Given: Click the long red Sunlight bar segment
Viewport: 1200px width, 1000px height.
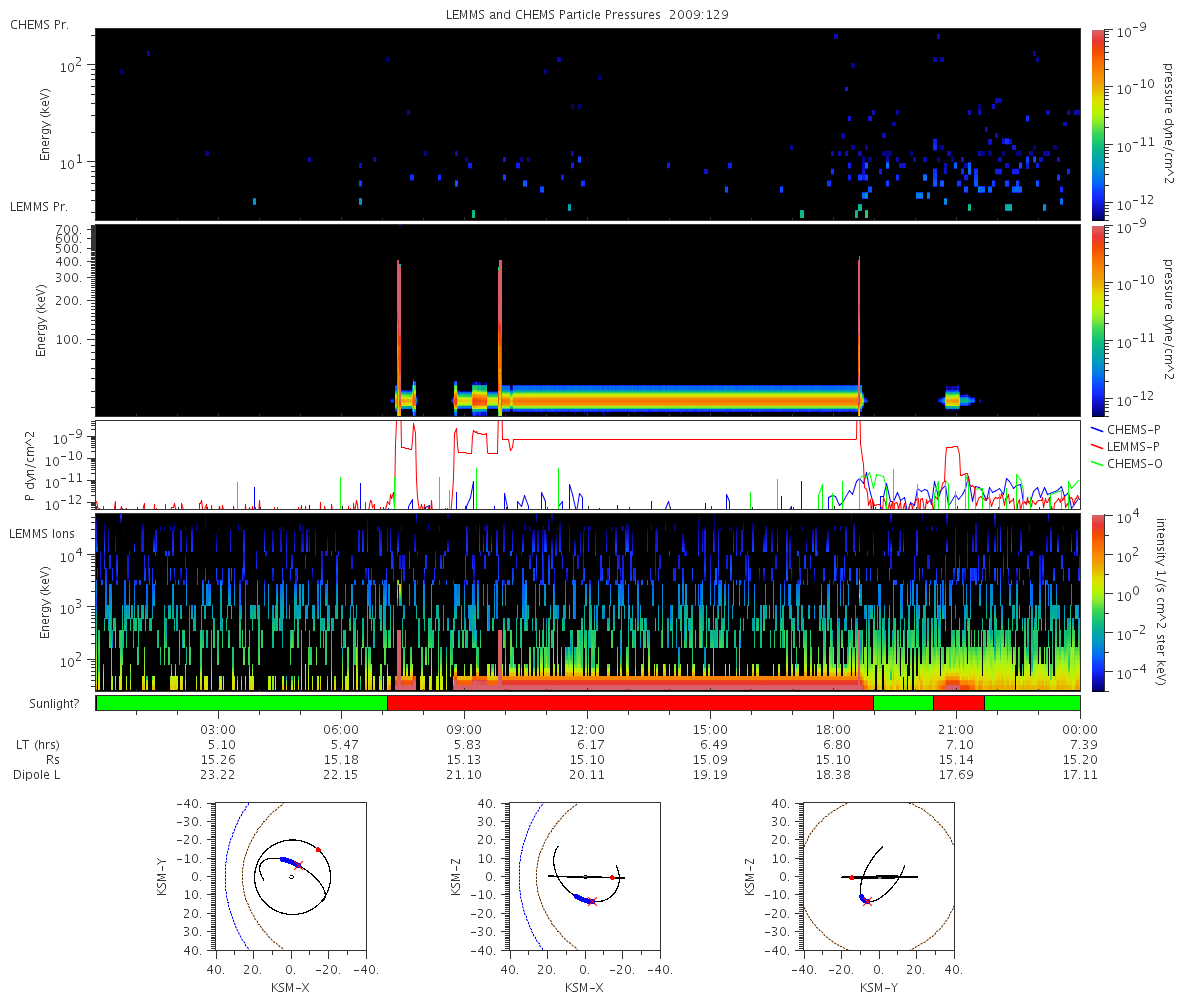Looking at the screenshot, I should click(x=630, y=703).
